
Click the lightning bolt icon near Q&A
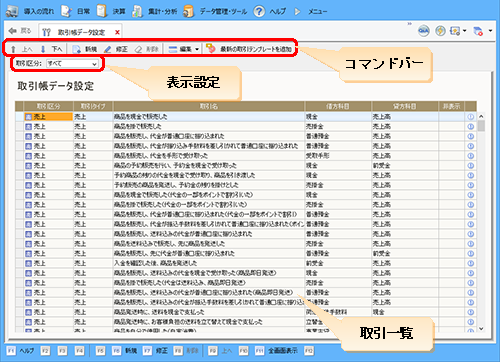pos(440,31)
